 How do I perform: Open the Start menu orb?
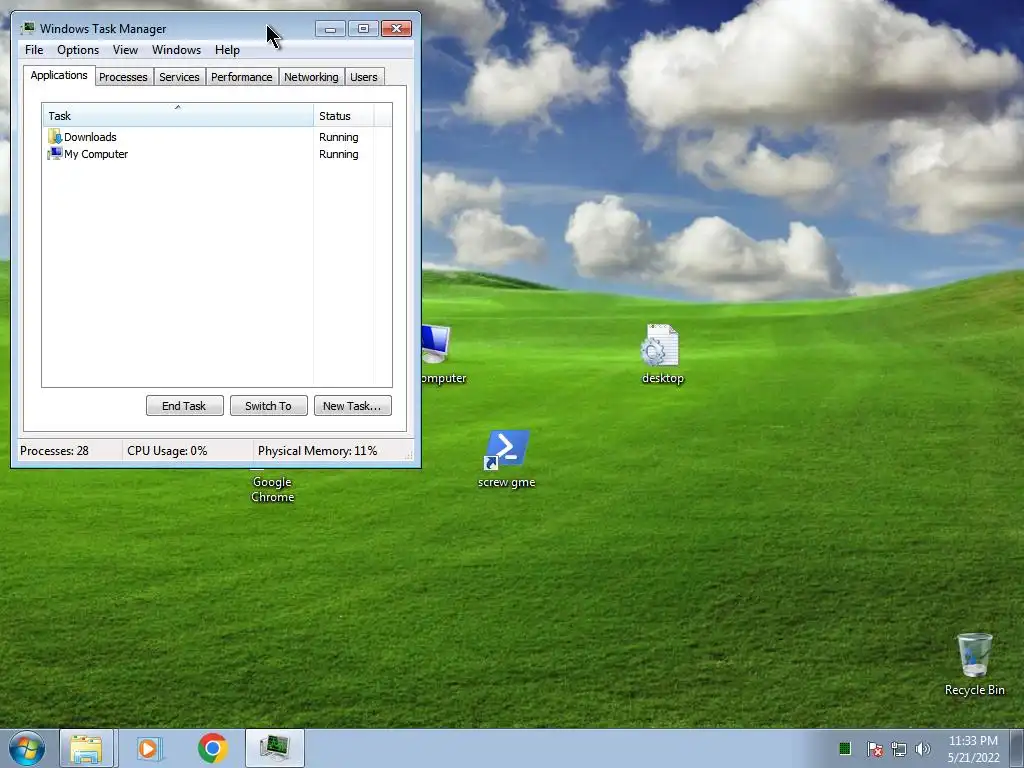coord(27,748)
